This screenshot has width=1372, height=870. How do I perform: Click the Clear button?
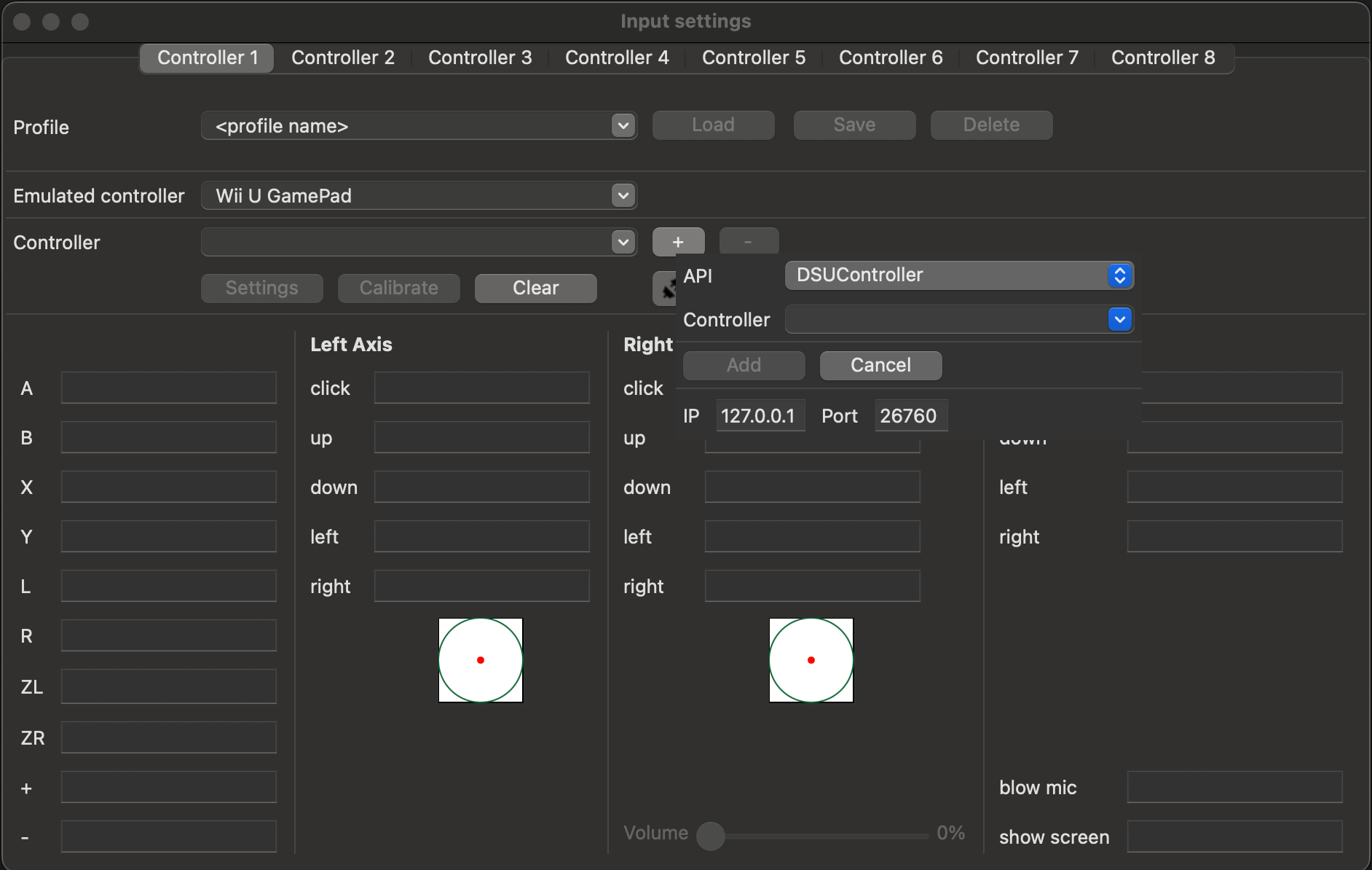535,288
